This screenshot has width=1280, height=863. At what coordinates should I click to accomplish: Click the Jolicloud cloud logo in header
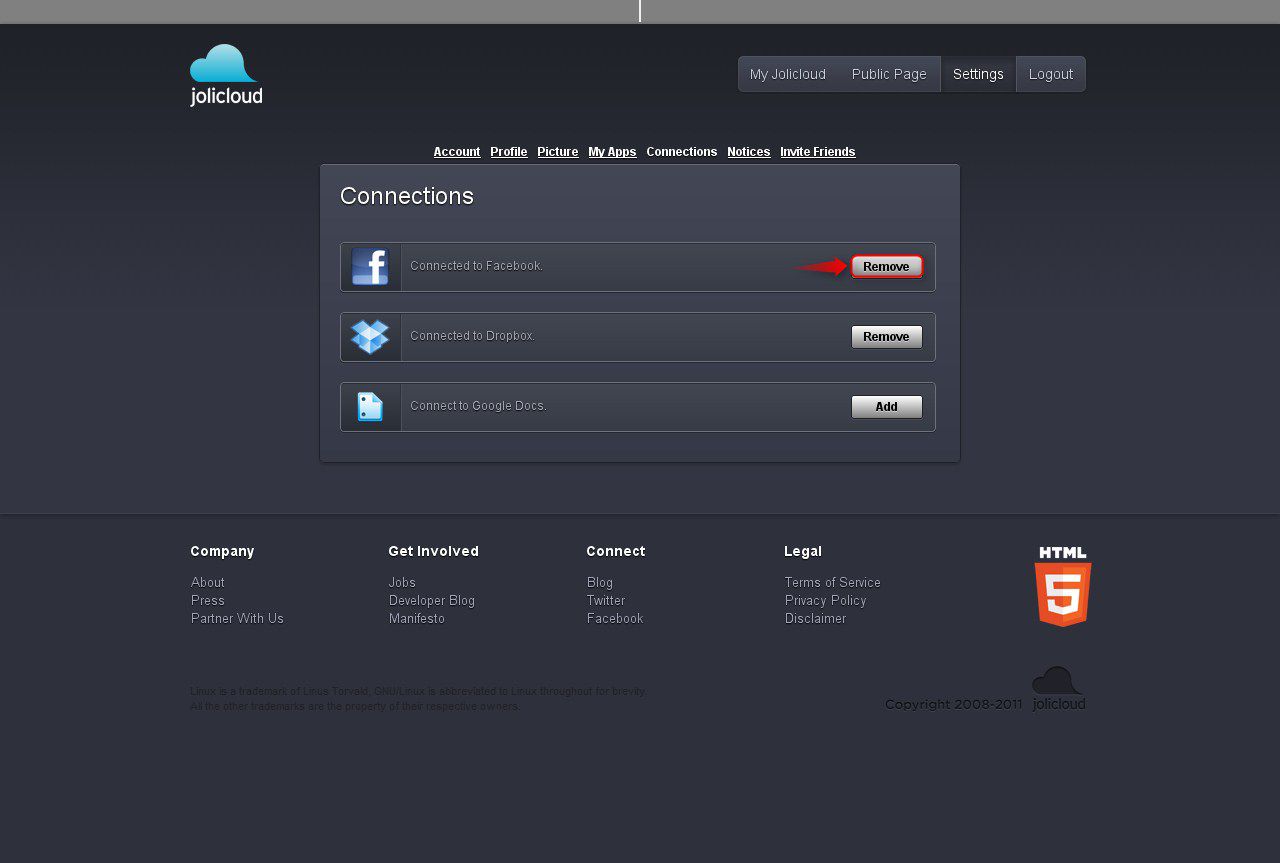226,75
